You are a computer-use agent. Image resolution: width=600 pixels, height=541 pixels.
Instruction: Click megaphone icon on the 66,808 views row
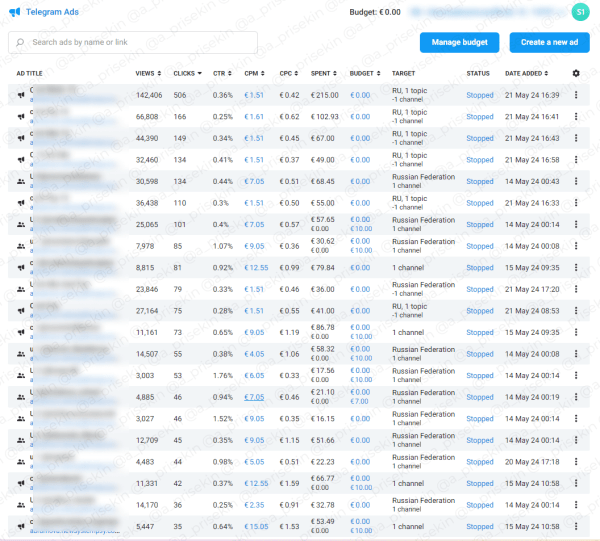point(21,117)
